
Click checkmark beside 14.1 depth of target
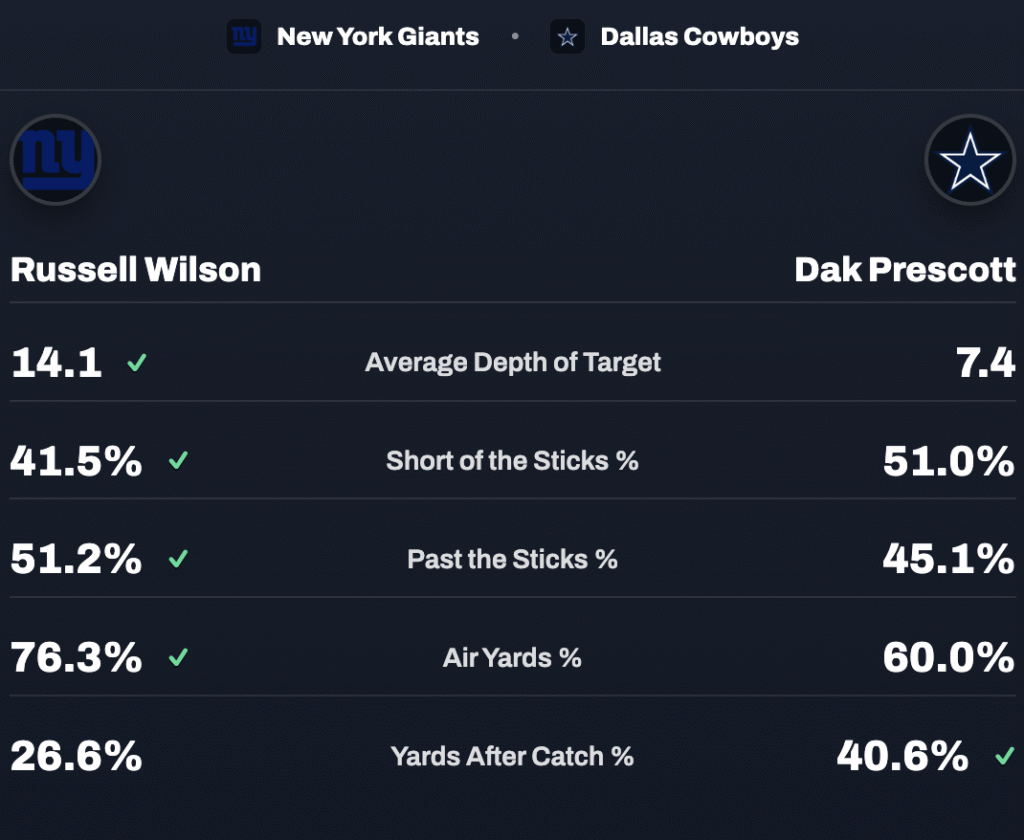click(137, 362)
